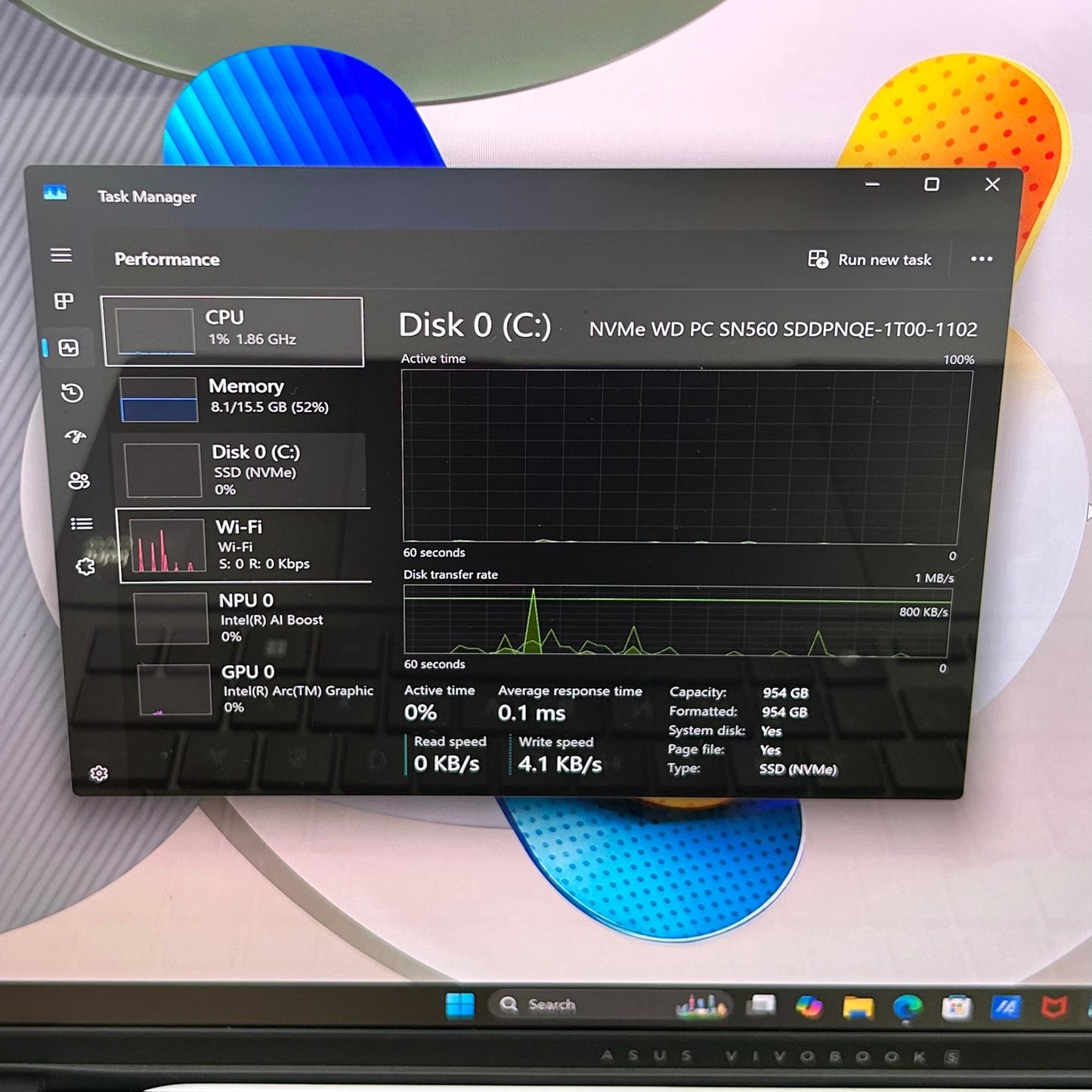Close the Task Manager window
This screenshot has height=1092, width=1092.
[992, 184]
